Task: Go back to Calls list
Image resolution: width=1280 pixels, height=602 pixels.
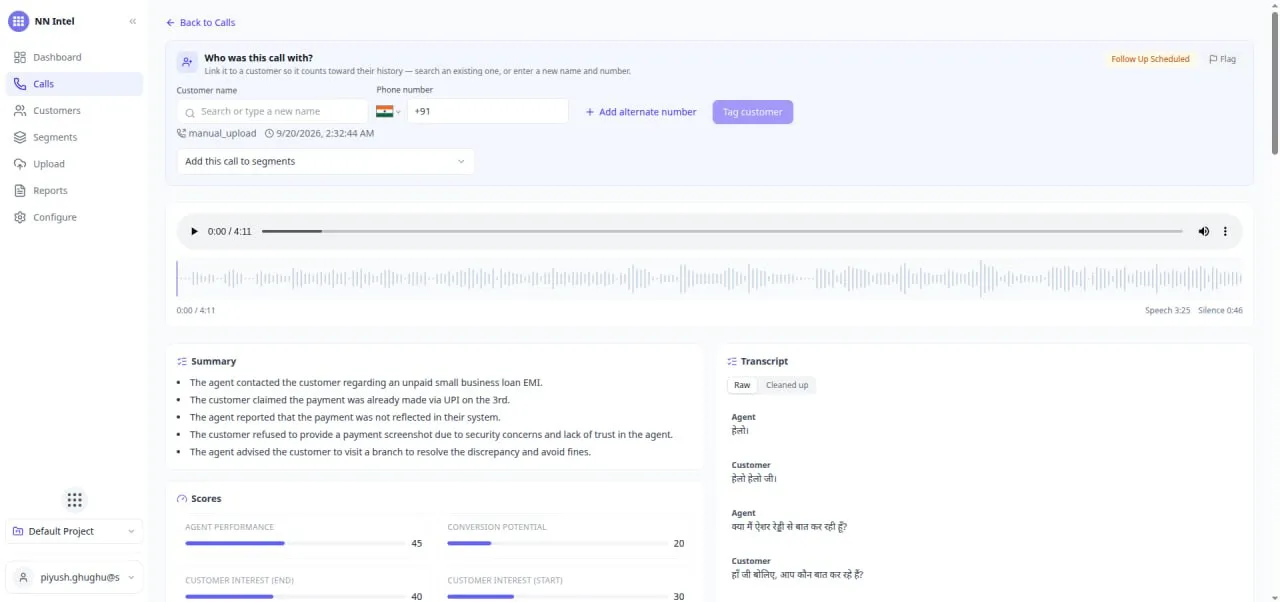Action: point(200,22)
